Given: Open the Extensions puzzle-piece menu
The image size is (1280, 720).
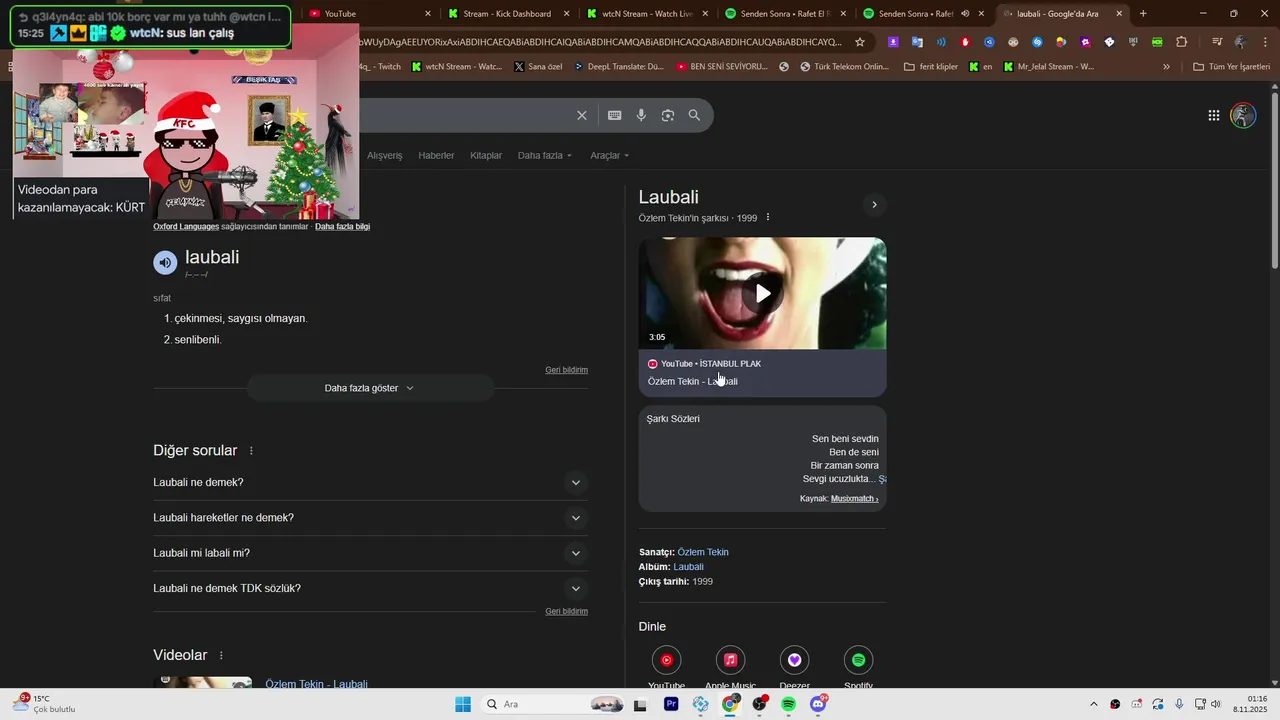Looking at the screenshot, I should point(1182,42).
